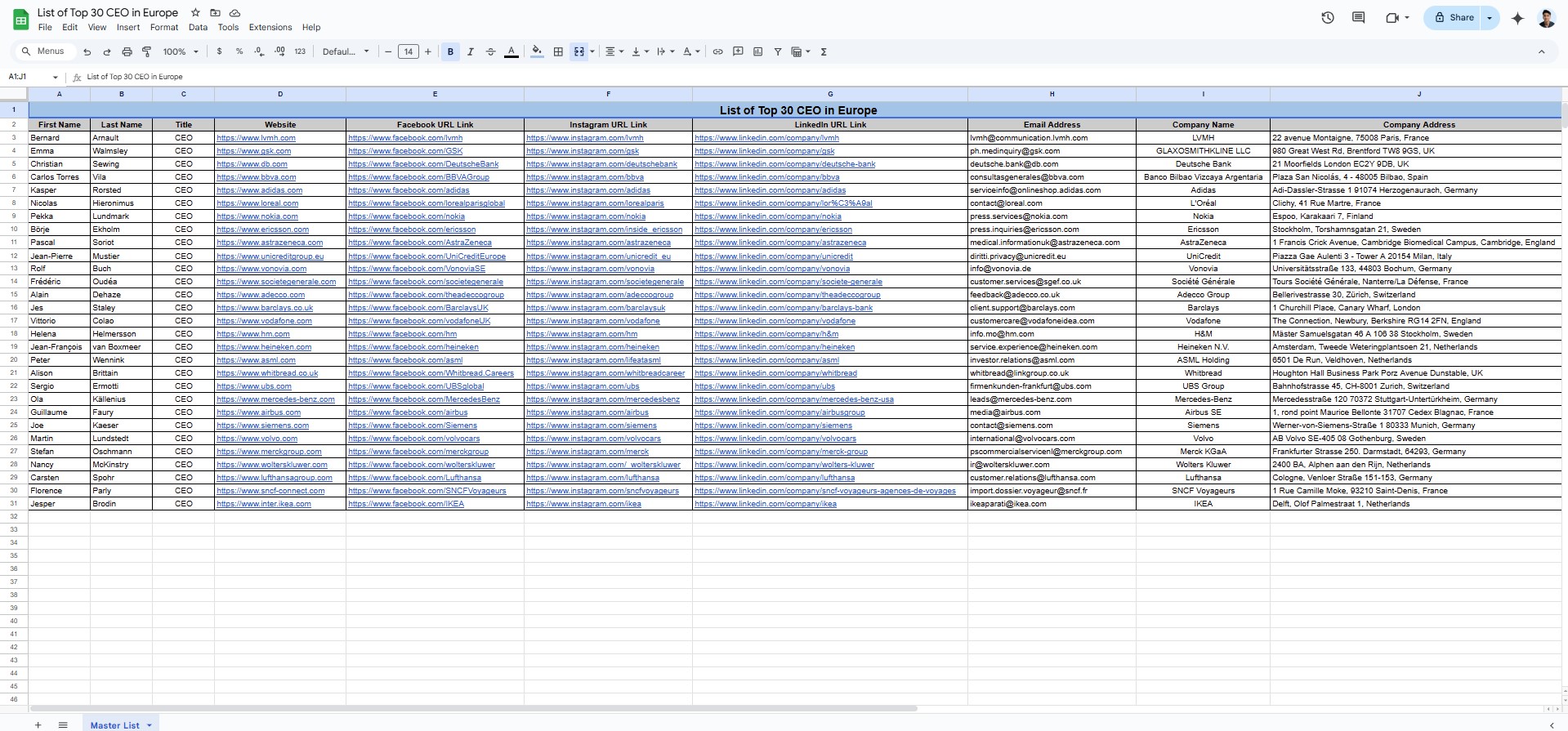Open text rotation options
This screenshot has height=731, width=1568.
(691, 51)
